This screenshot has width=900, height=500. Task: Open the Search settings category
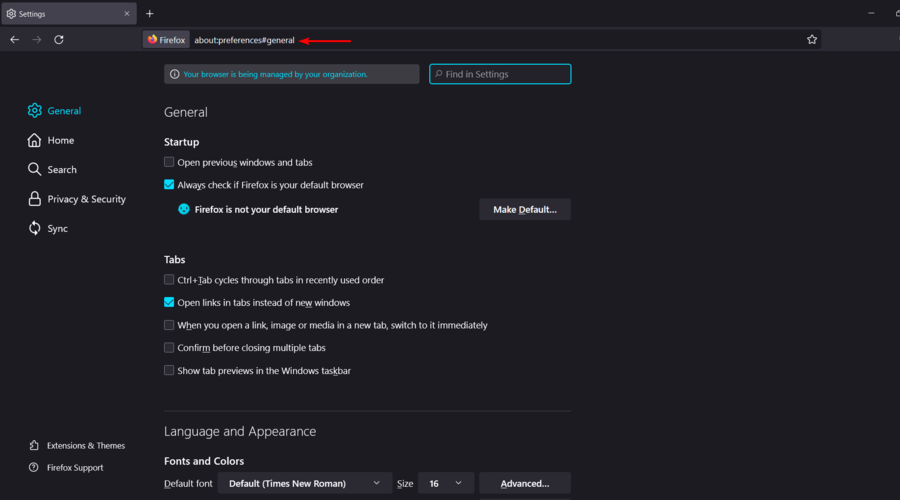[62, 169]
